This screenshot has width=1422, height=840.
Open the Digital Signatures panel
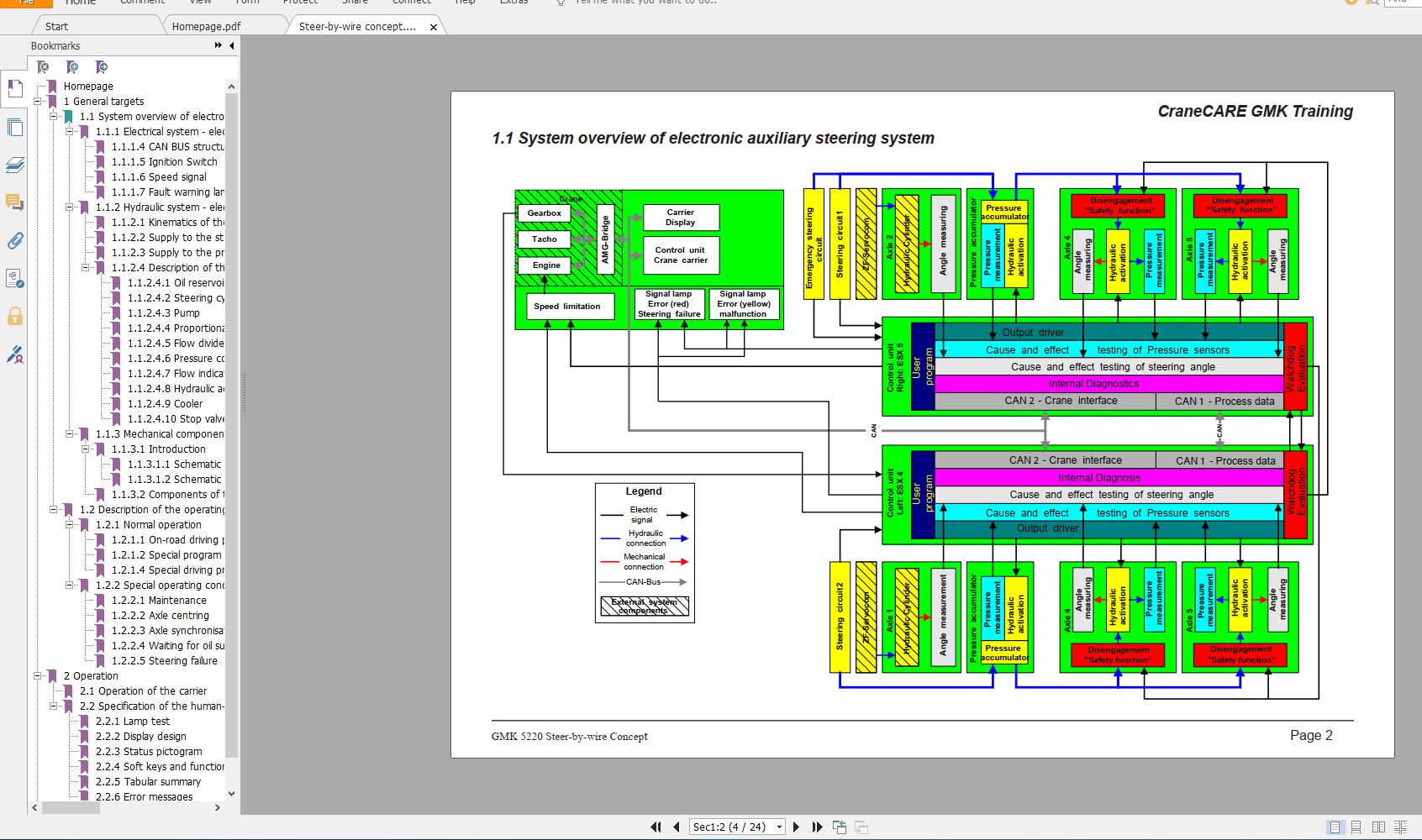(13, 280)
